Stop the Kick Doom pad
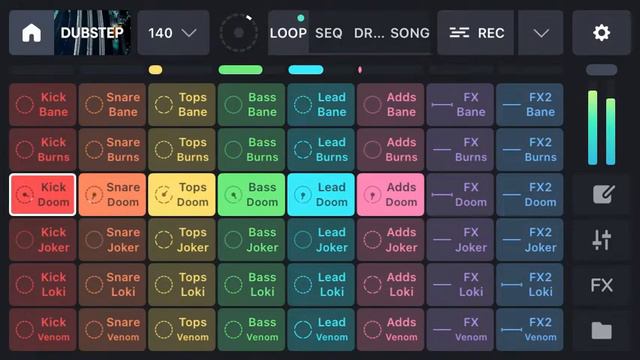The image size is (640, 360). click(43, 194)
